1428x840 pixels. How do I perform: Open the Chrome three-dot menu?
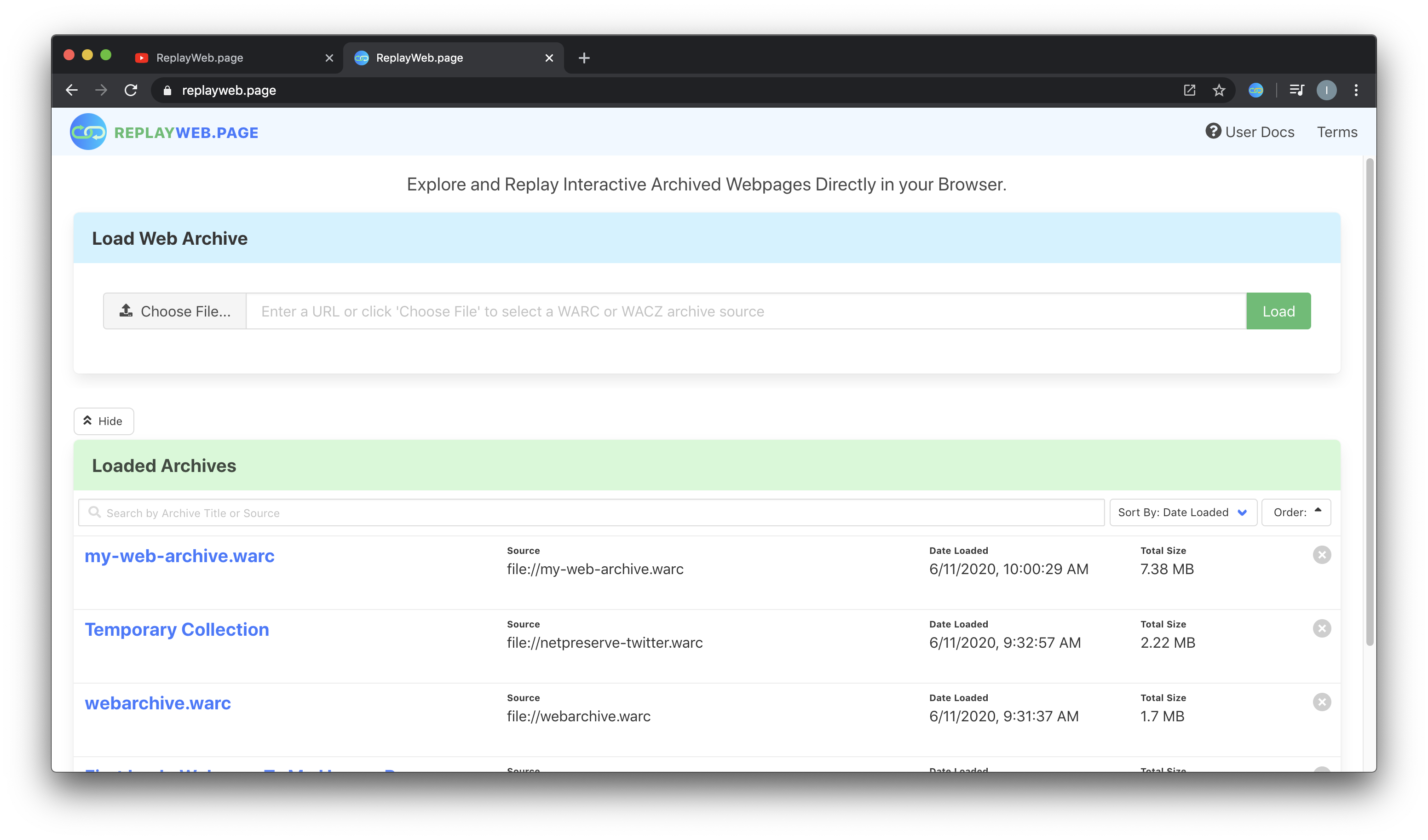point(1356,90)
